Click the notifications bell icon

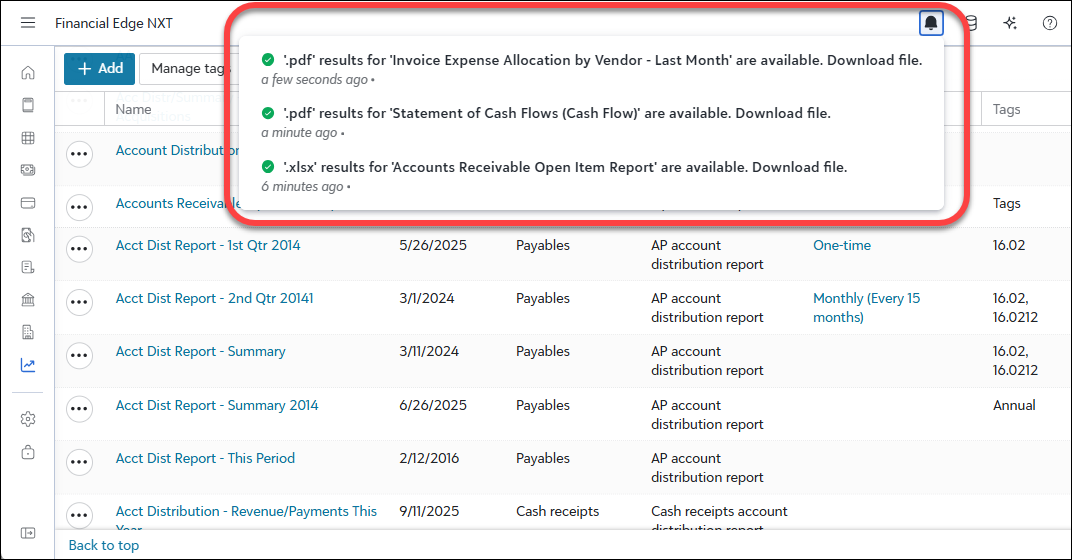coord(930,23)
